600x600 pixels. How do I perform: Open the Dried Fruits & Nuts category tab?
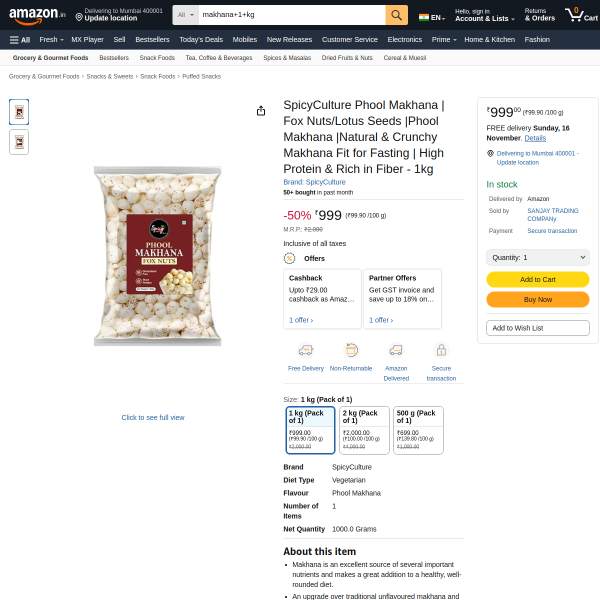347,58
